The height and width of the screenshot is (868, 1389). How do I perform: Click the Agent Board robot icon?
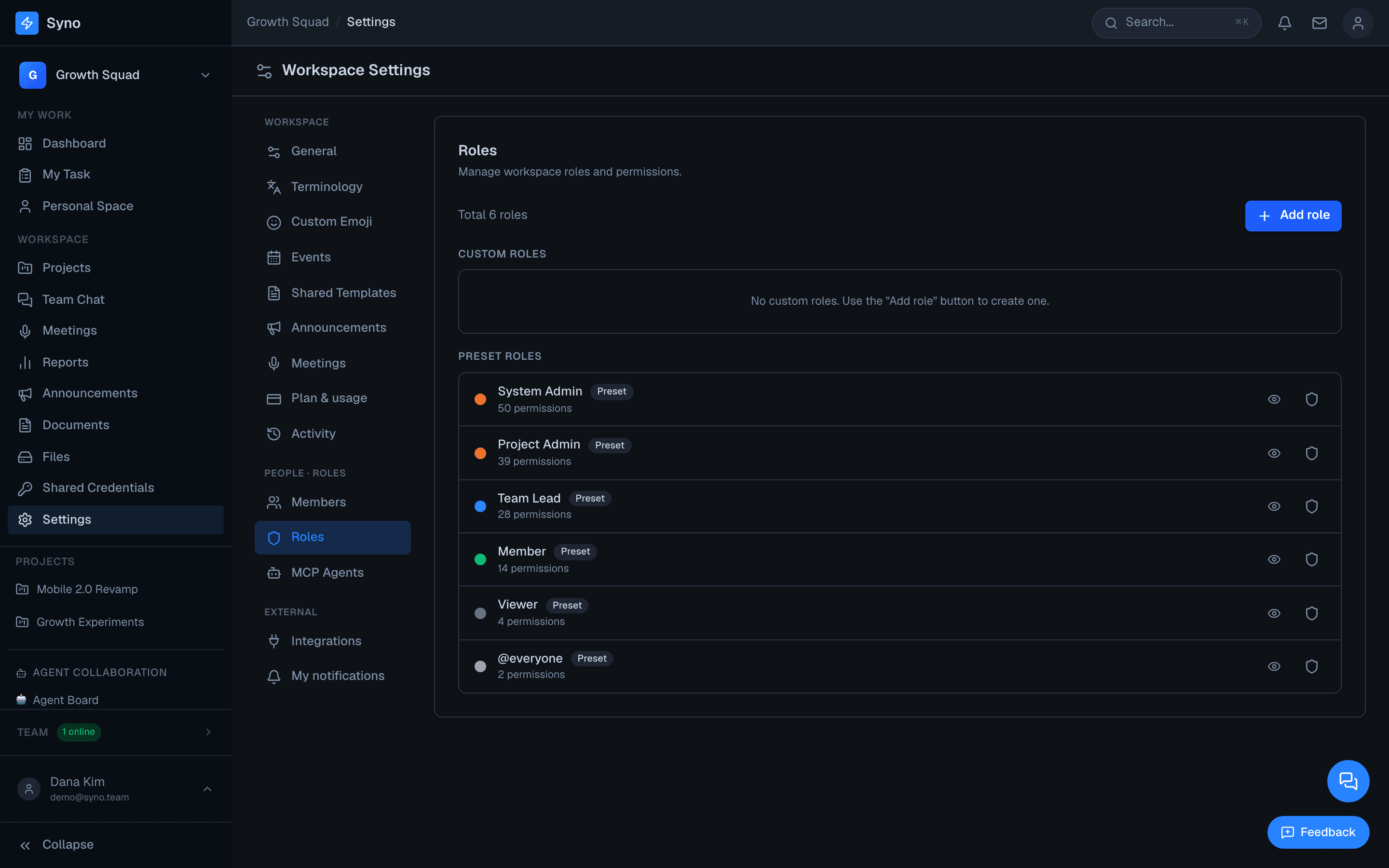21,699
